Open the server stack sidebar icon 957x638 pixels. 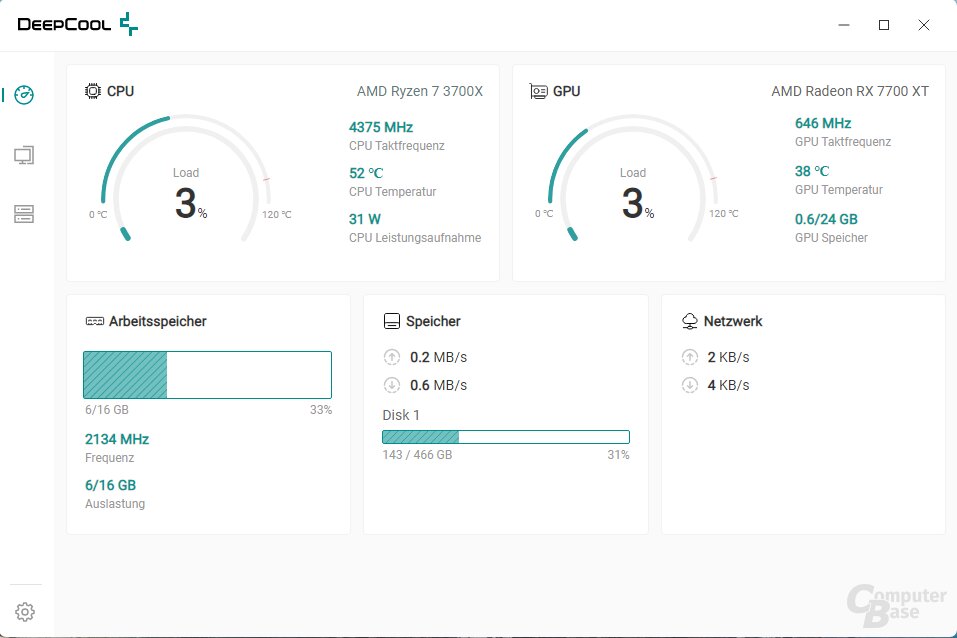(25, 214)
